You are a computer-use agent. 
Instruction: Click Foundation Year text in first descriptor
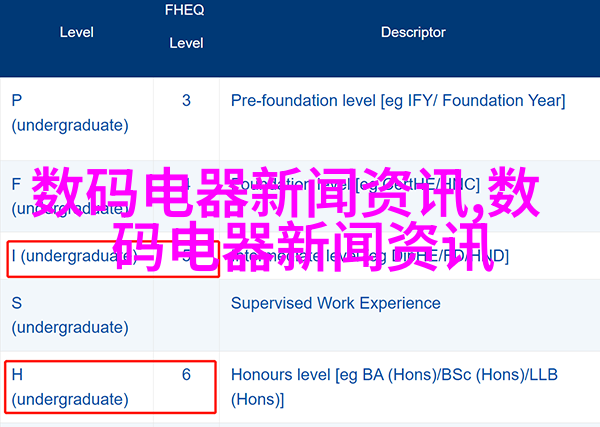click(504, 101)
